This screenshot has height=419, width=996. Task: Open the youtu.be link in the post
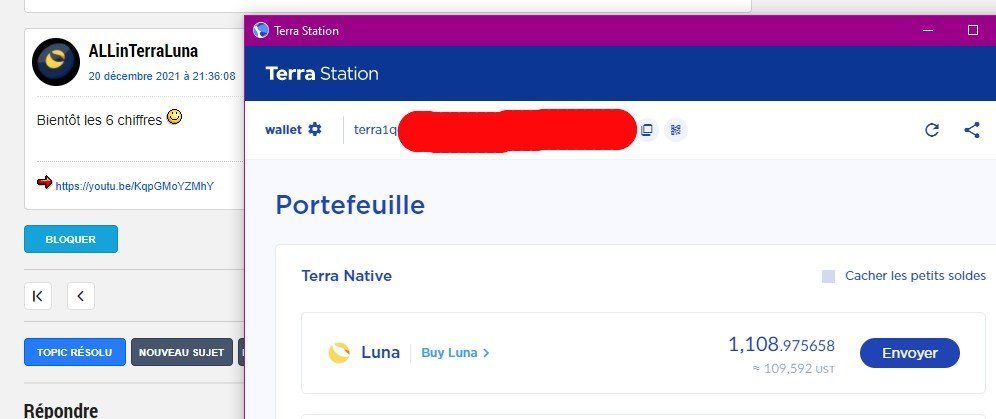[x=135, y=186]
